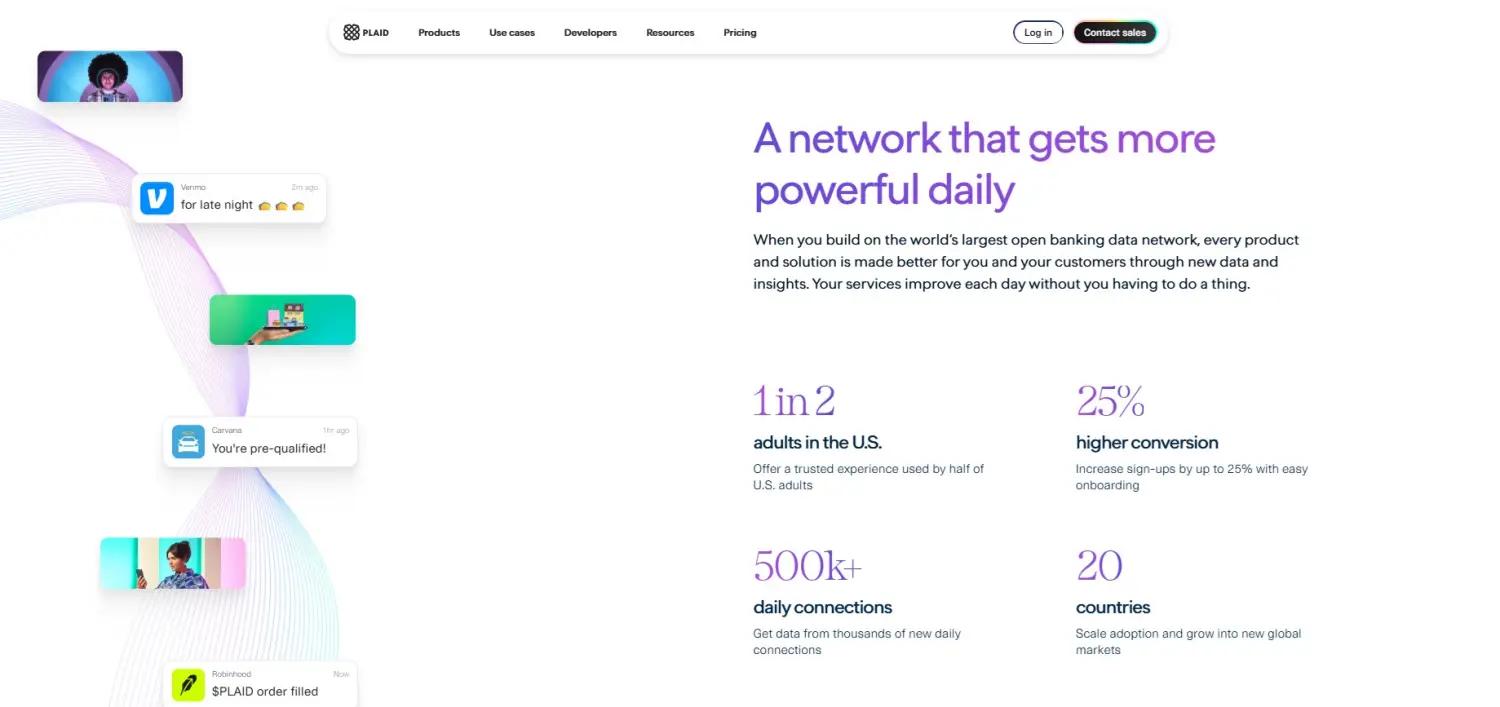This screenshot has width=1500, height=707.
Task: Expand the Use cases menu
Action: pos(512,33)
